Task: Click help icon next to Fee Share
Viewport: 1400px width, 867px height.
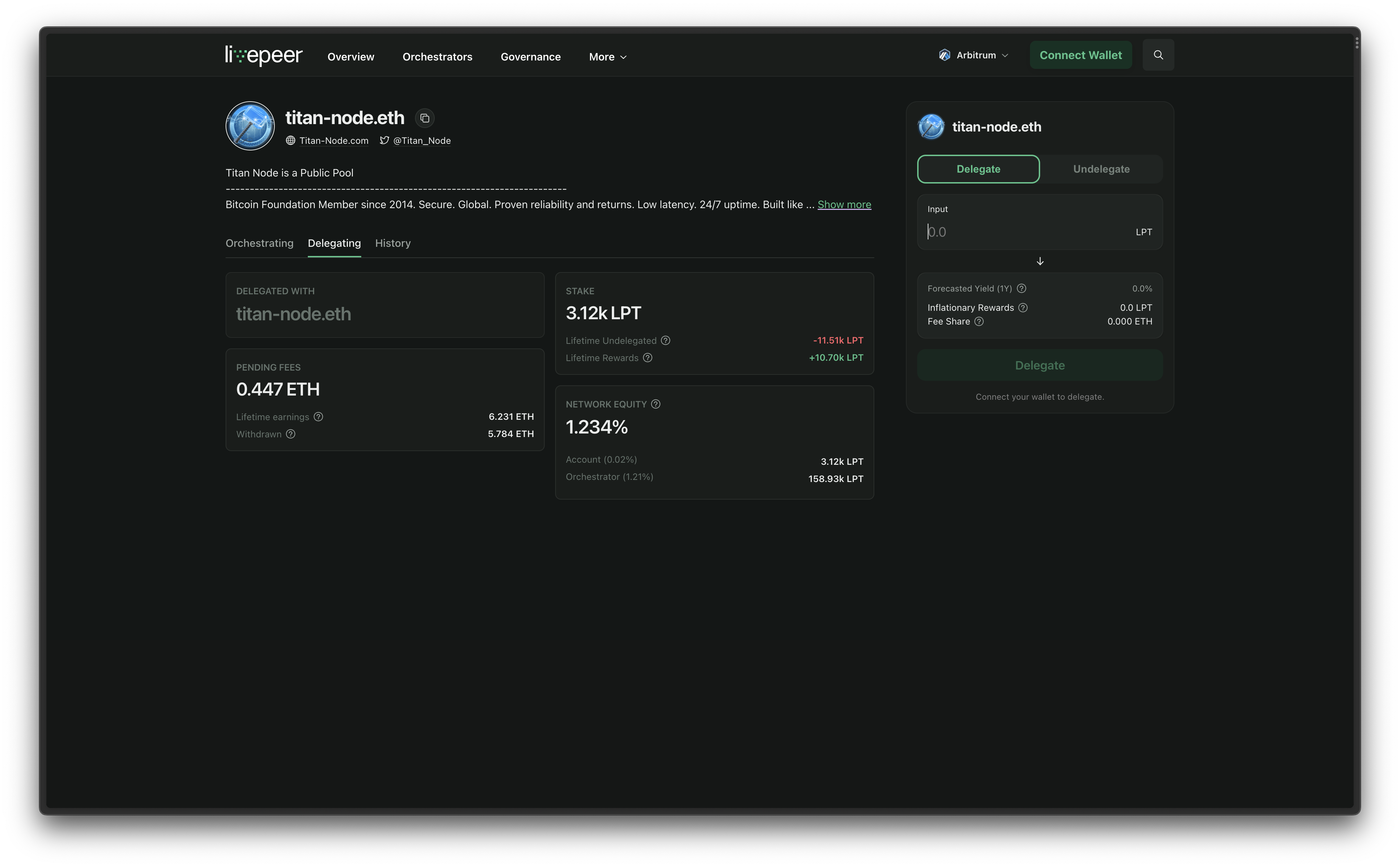Action: click(979, 322)
